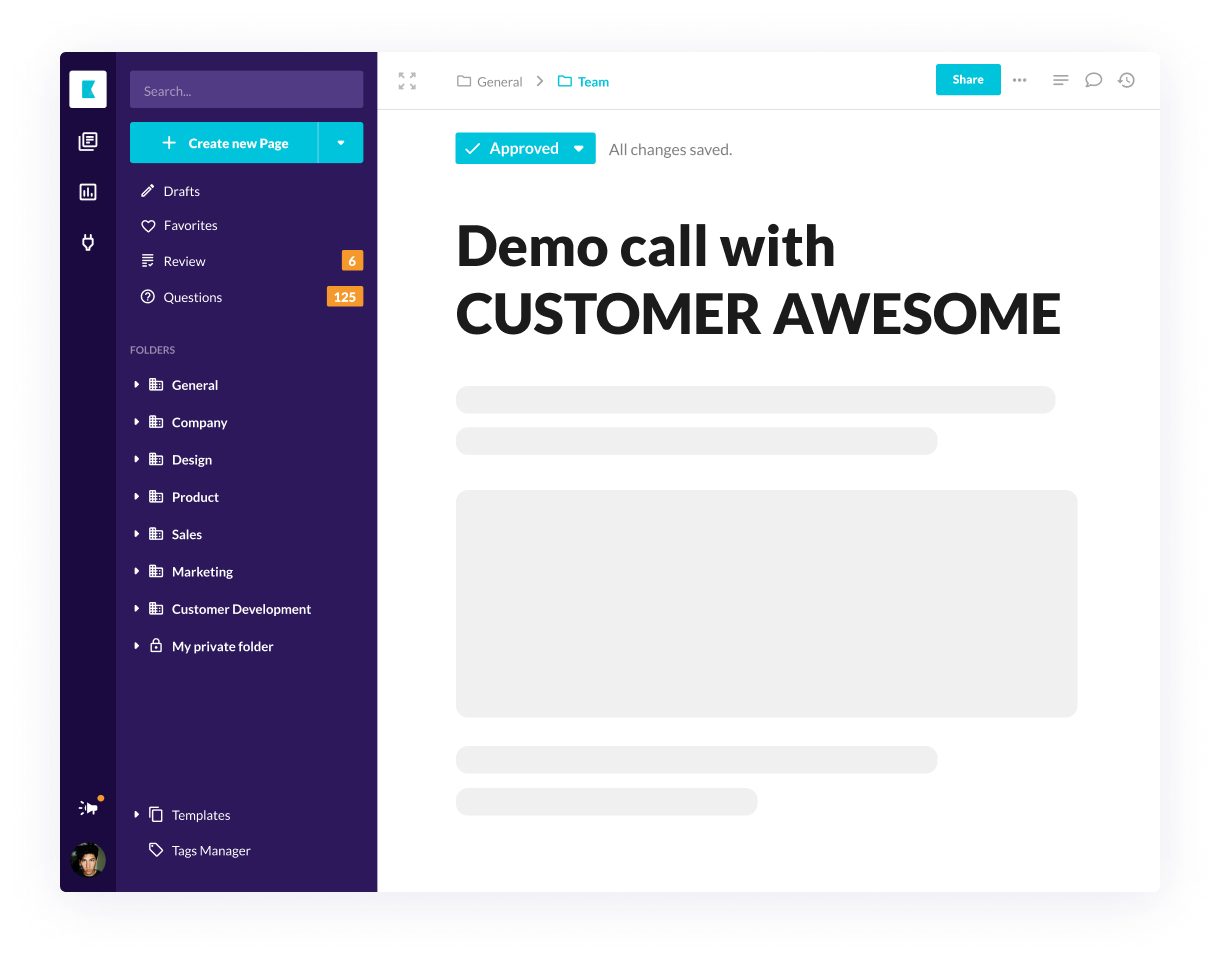This screenshot has height=960, width=1220.
Task: Expand the Sales folder
Action: [137, 534]
